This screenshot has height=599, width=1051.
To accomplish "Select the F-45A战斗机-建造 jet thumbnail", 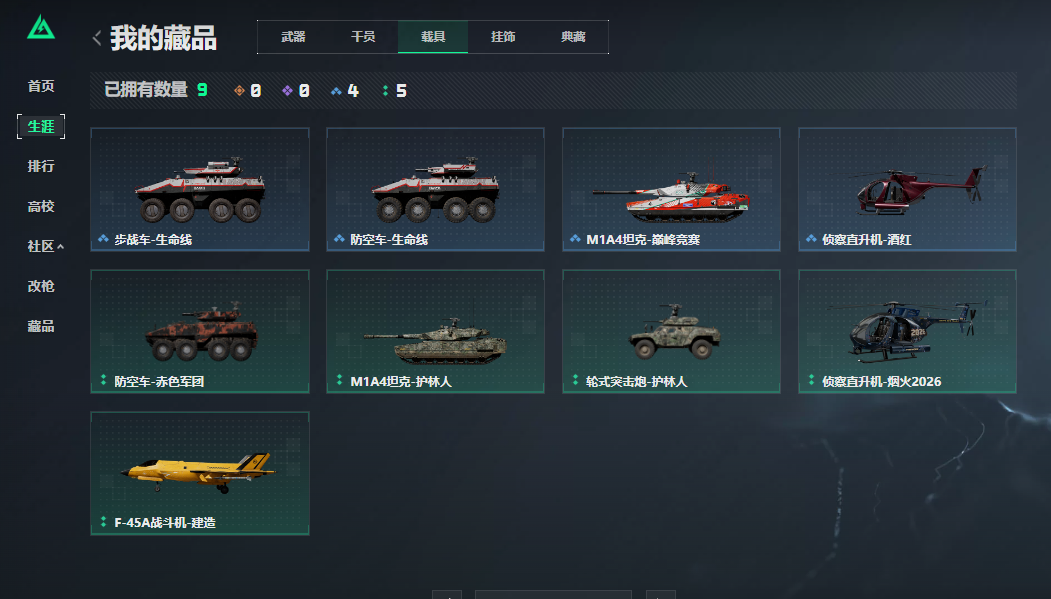I will click(x=199, y=472).
